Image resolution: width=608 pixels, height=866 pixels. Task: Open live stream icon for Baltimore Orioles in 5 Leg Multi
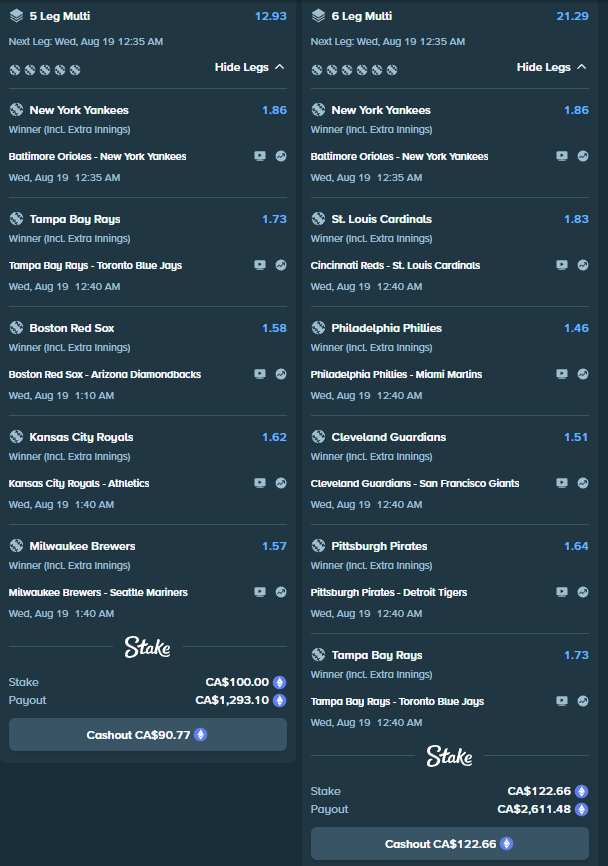[x=260, y=156]
